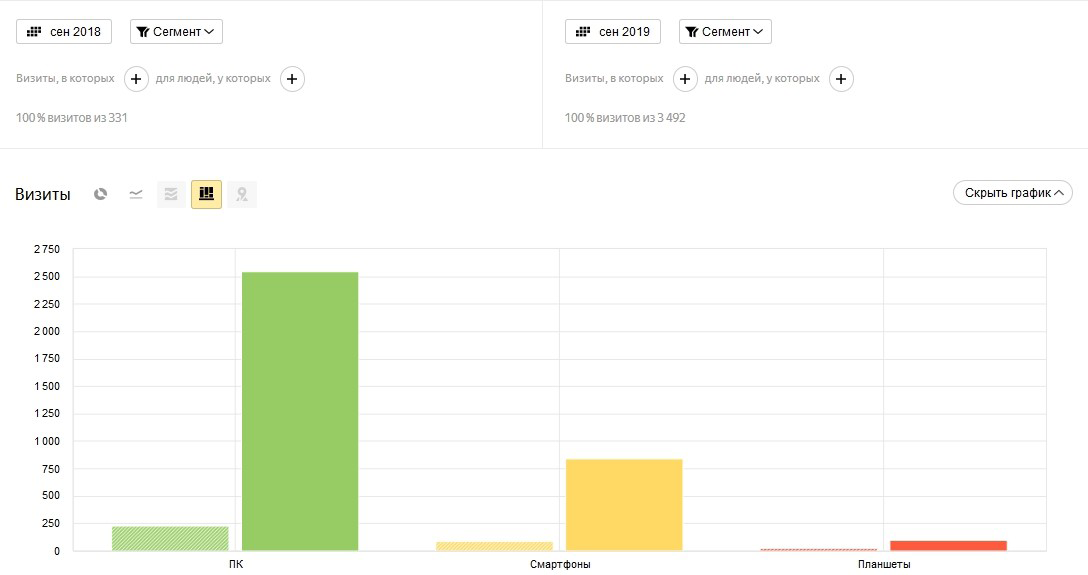Viewport: 1088px width, 575px height.
Task: Switch to map chart view
Action: tap(241, 194)
